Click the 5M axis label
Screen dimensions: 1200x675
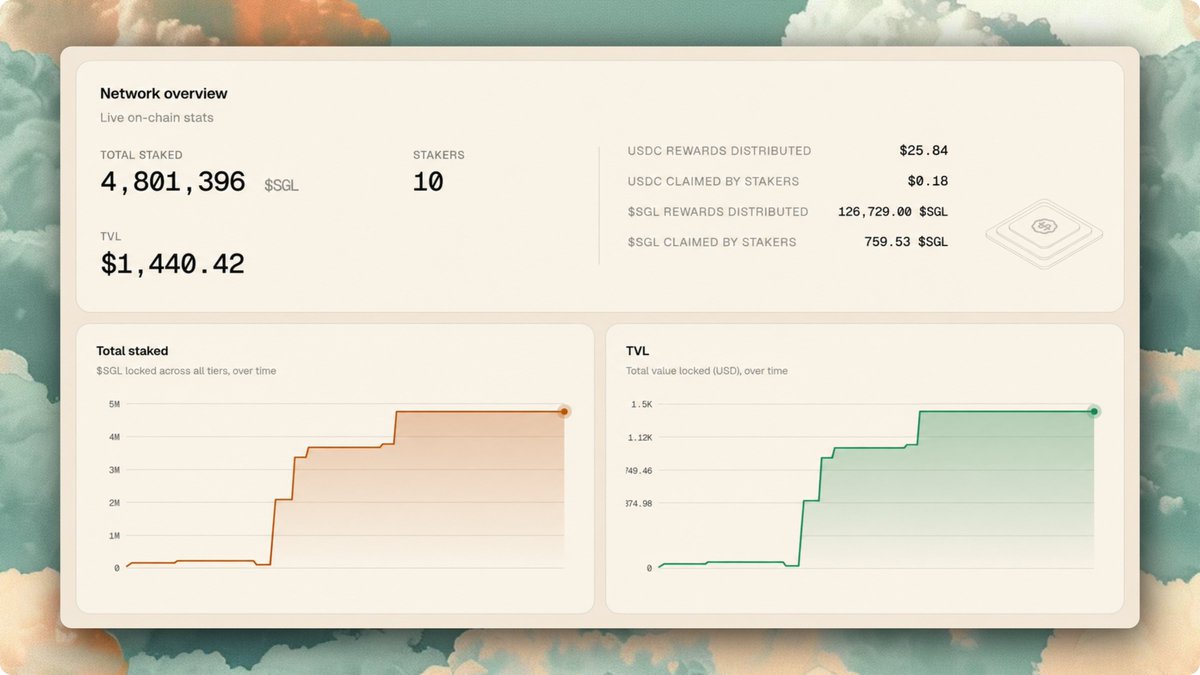(114, 405)
